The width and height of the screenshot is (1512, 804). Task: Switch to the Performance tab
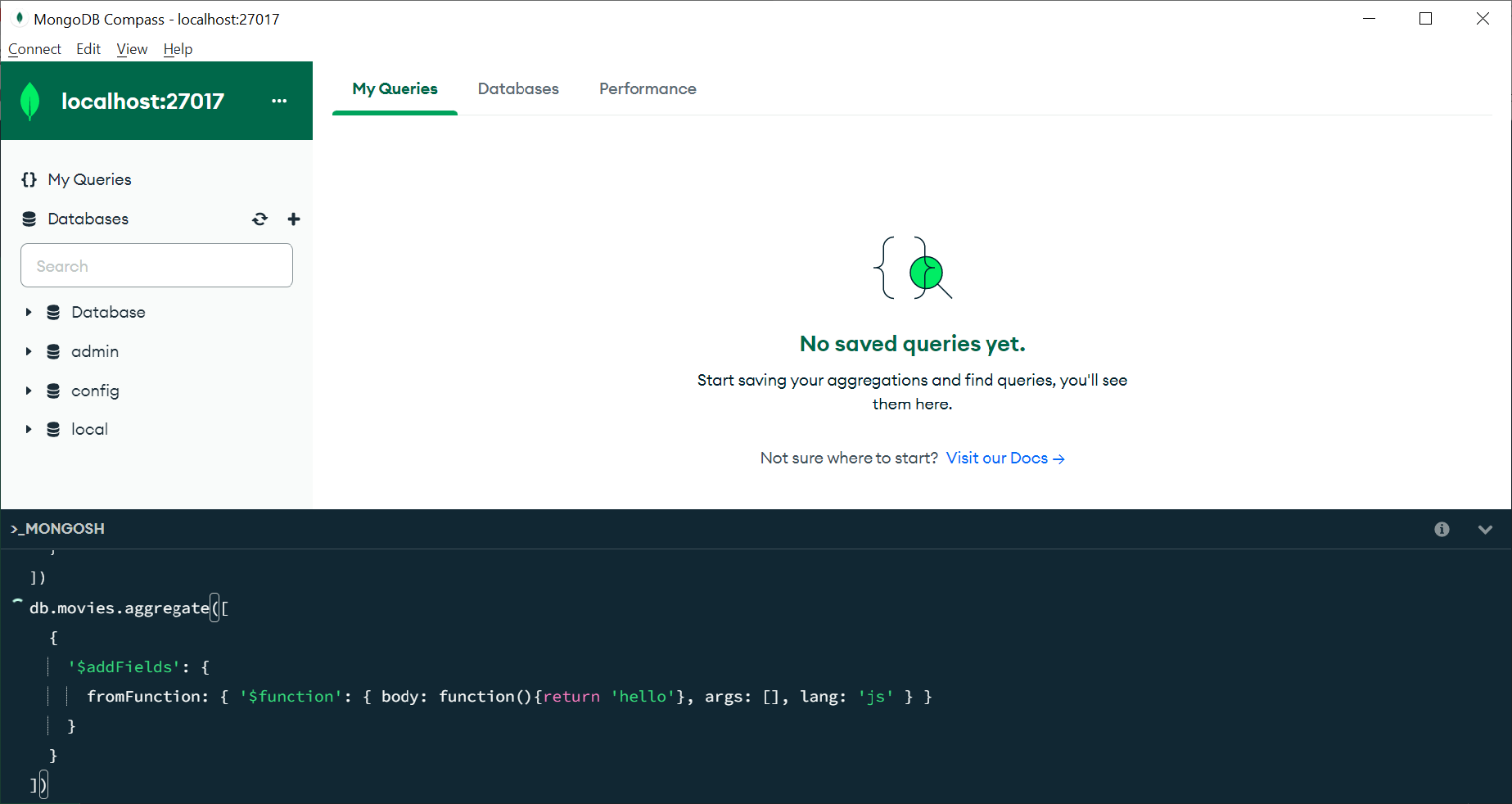pos(648,88)
